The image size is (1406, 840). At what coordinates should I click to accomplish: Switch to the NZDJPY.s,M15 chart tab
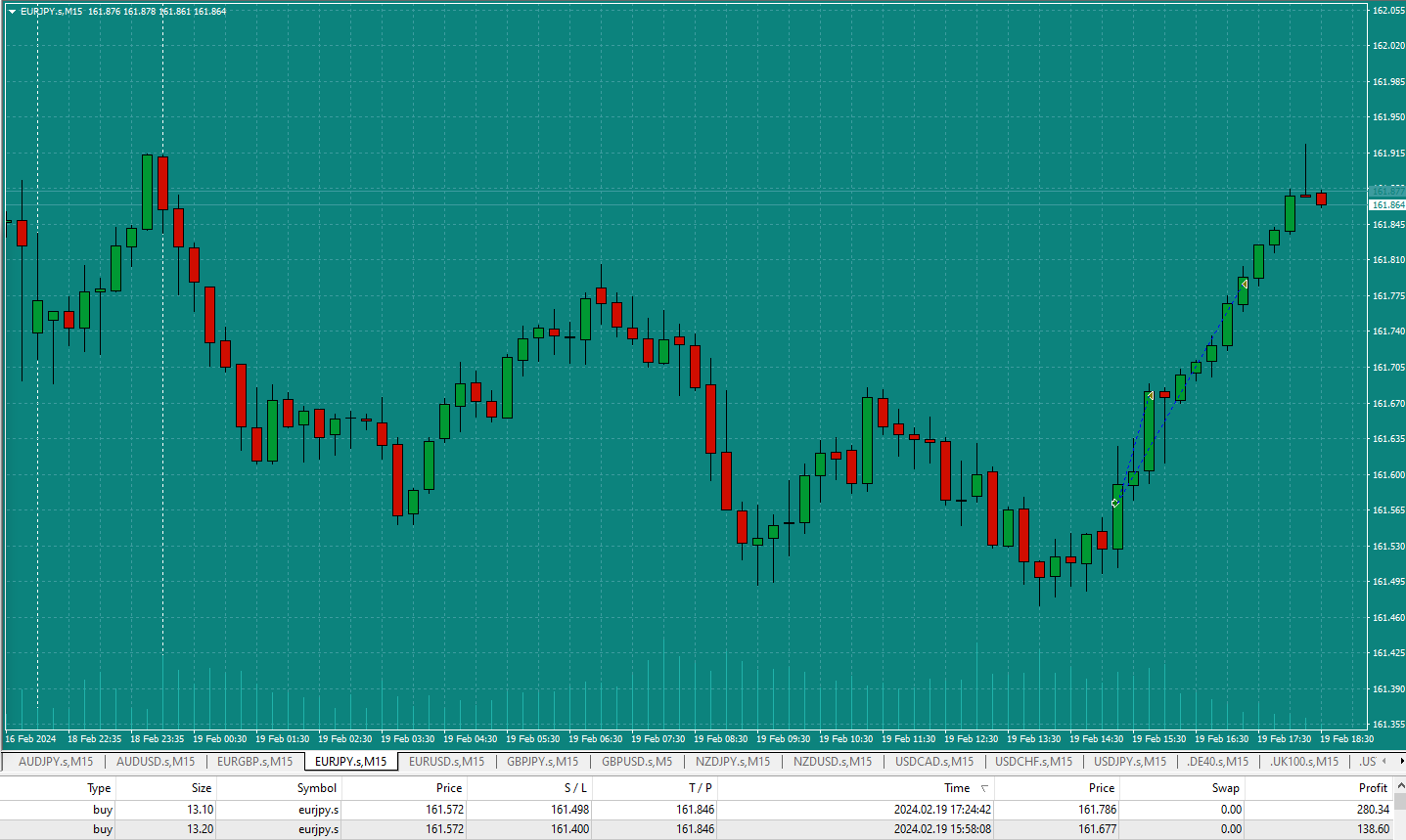(733, 762)
